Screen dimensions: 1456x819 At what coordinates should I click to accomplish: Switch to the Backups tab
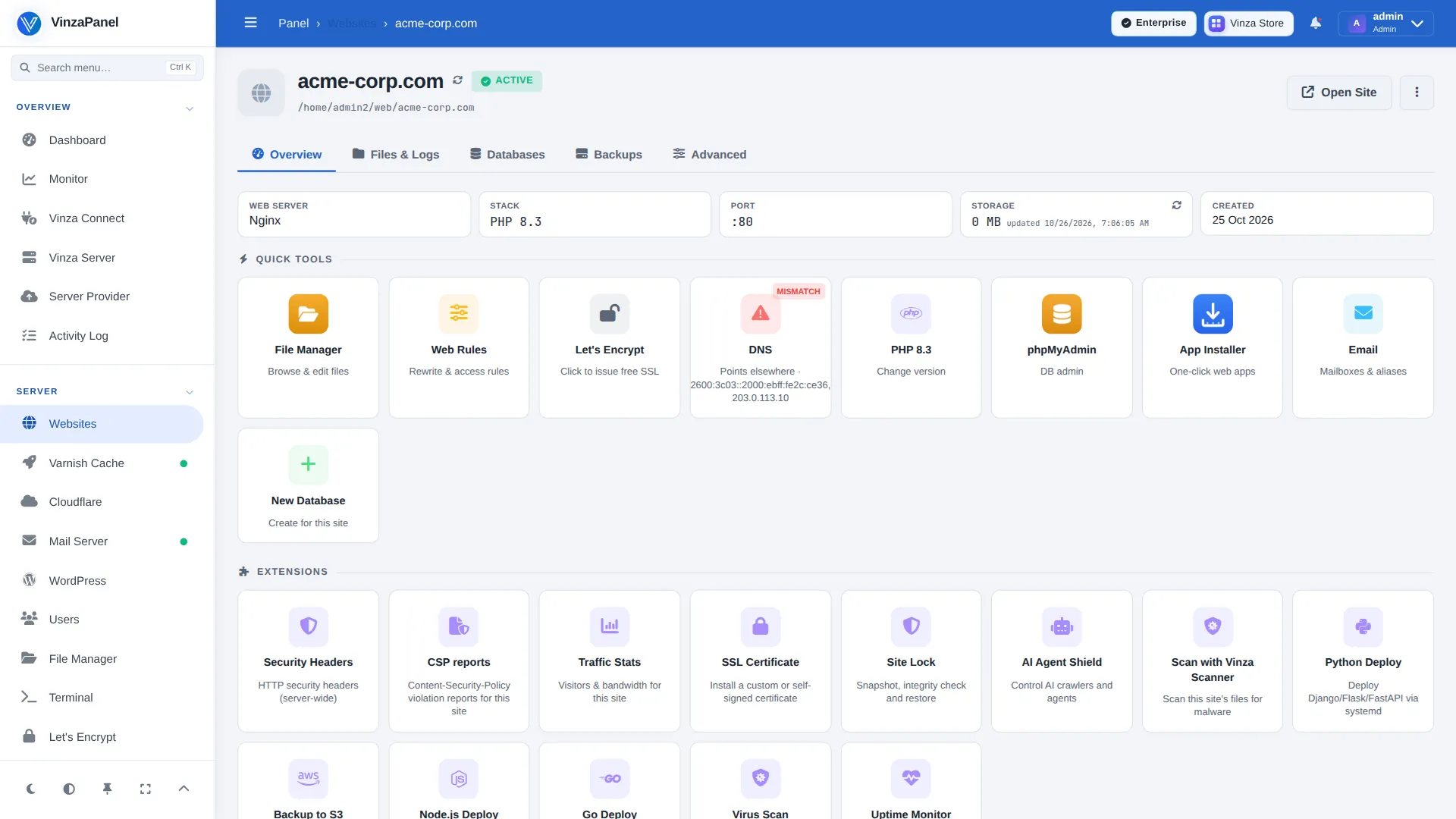(609, 155)
